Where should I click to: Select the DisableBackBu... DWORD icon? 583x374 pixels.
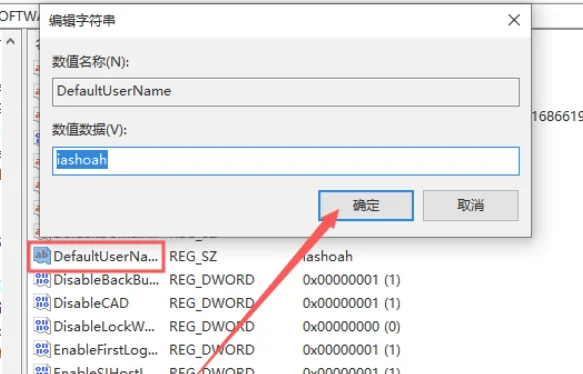(x=42, y=279)
